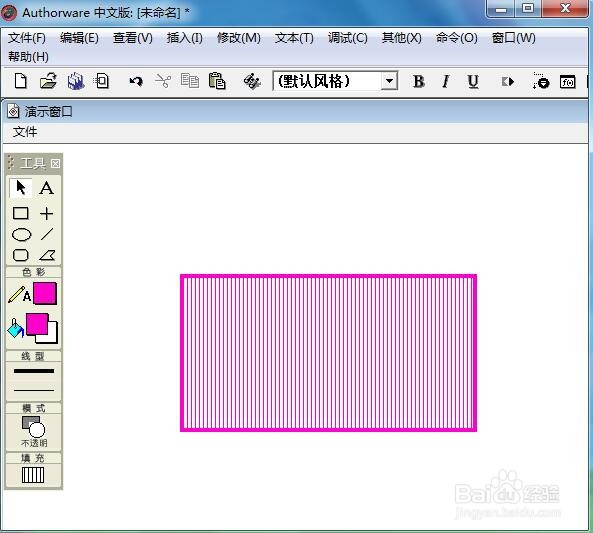593x533 pixels.
Task: Select the Pointer arrow tool
Action: pos(20,188)
